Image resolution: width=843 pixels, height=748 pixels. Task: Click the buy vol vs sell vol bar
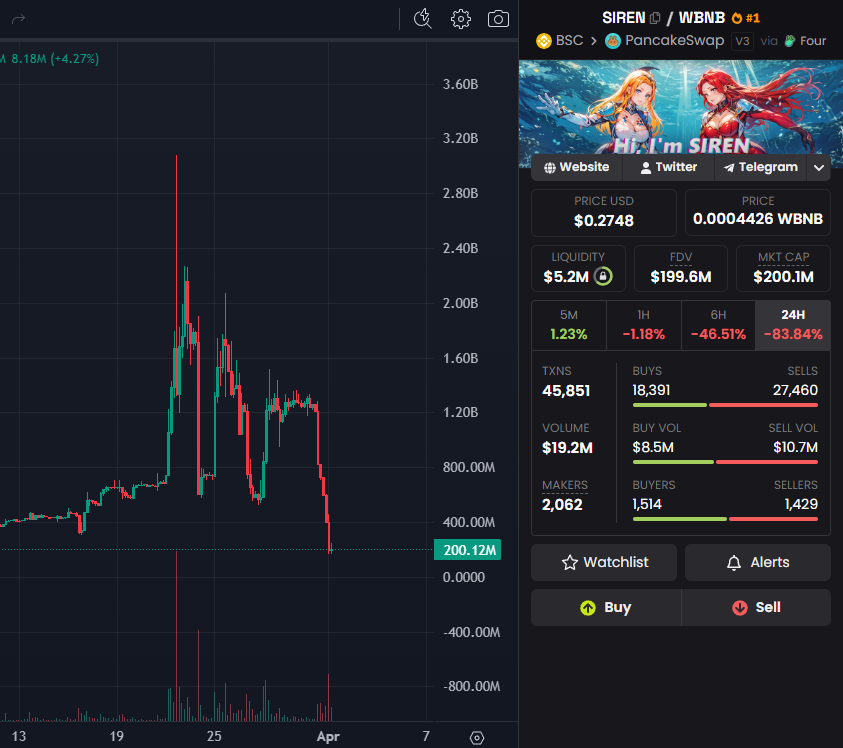pyautogui.click(x=725, y=462)
